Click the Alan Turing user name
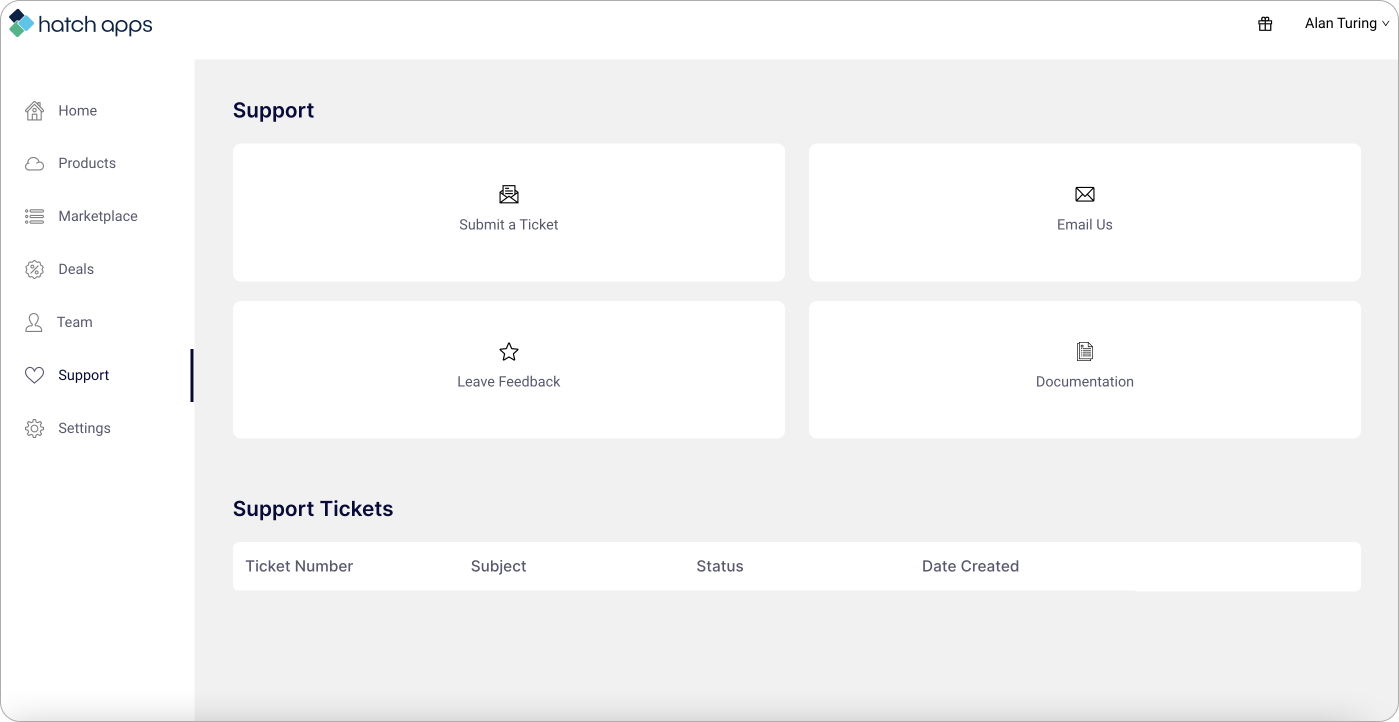 point(1340,24)
